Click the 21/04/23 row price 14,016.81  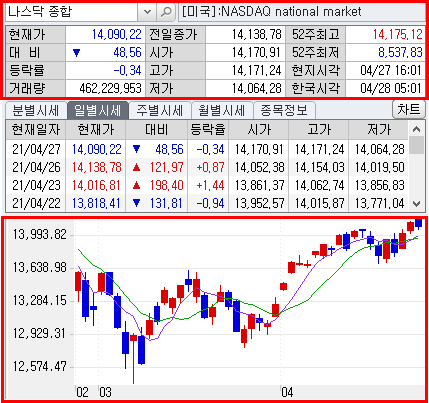click(97, 185)
